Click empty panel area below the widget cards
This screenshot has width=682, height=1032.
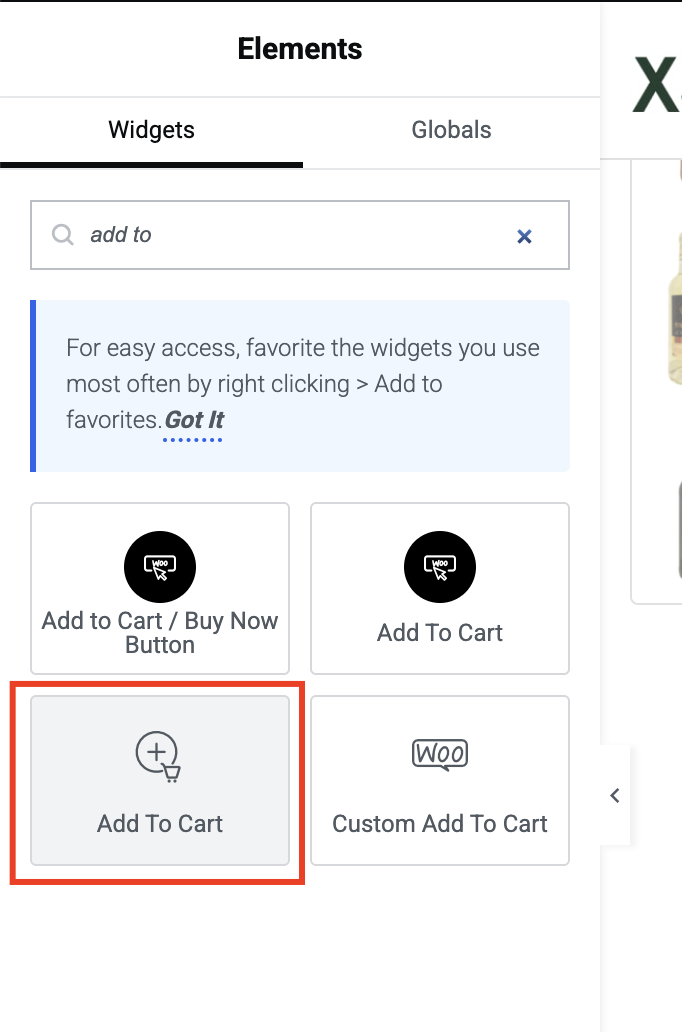point(300,954)
